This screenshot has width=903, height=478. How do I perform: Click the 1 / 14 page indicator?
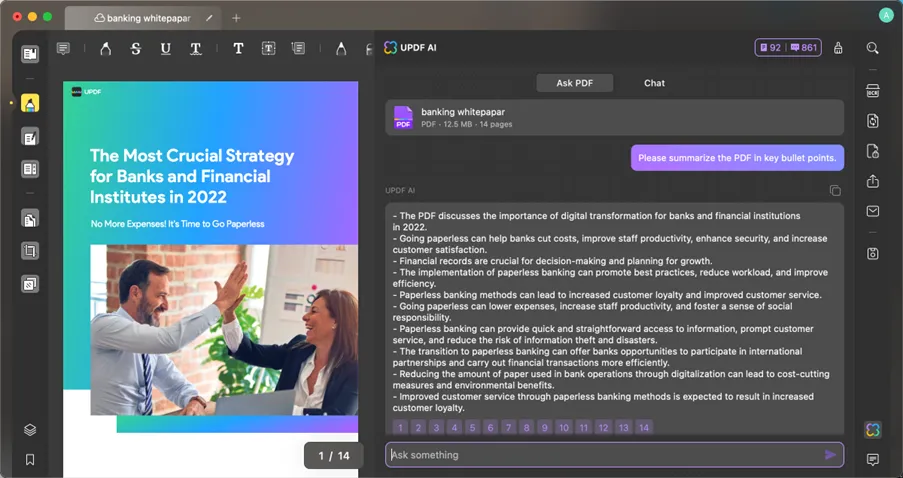333,456
